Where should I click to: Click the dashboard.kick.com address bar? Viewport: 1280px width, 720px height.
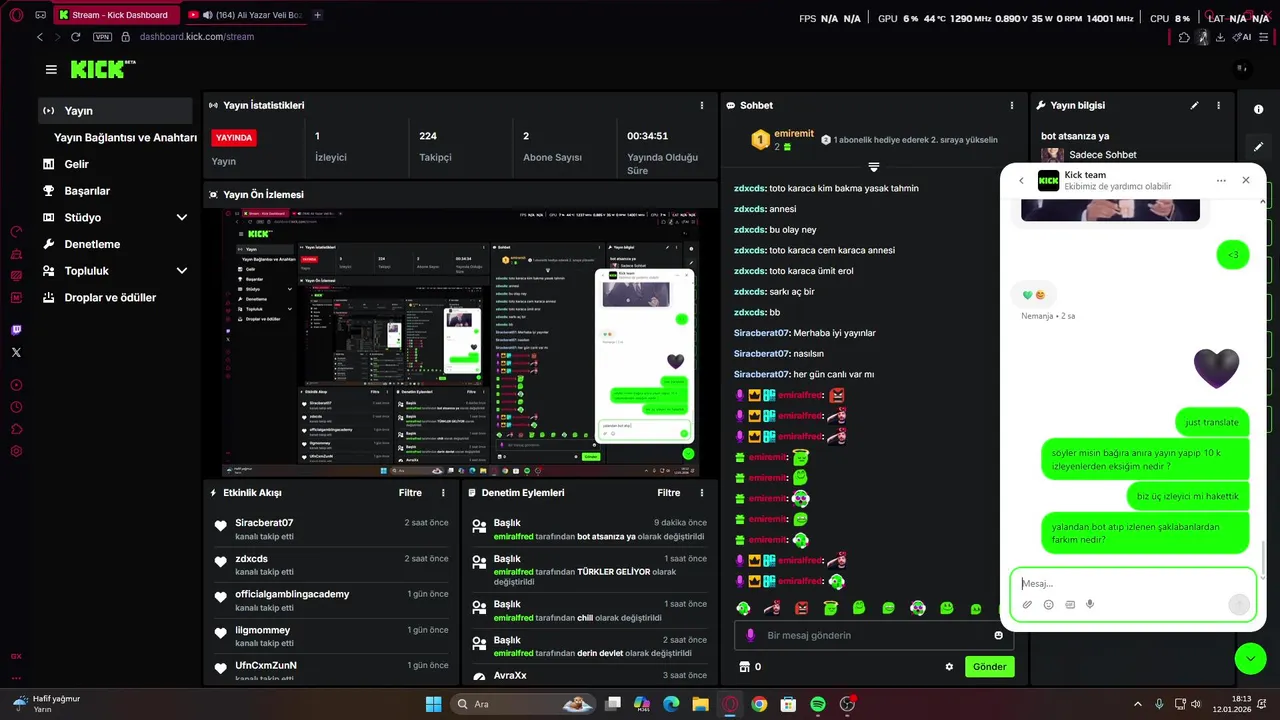point(197,37)
